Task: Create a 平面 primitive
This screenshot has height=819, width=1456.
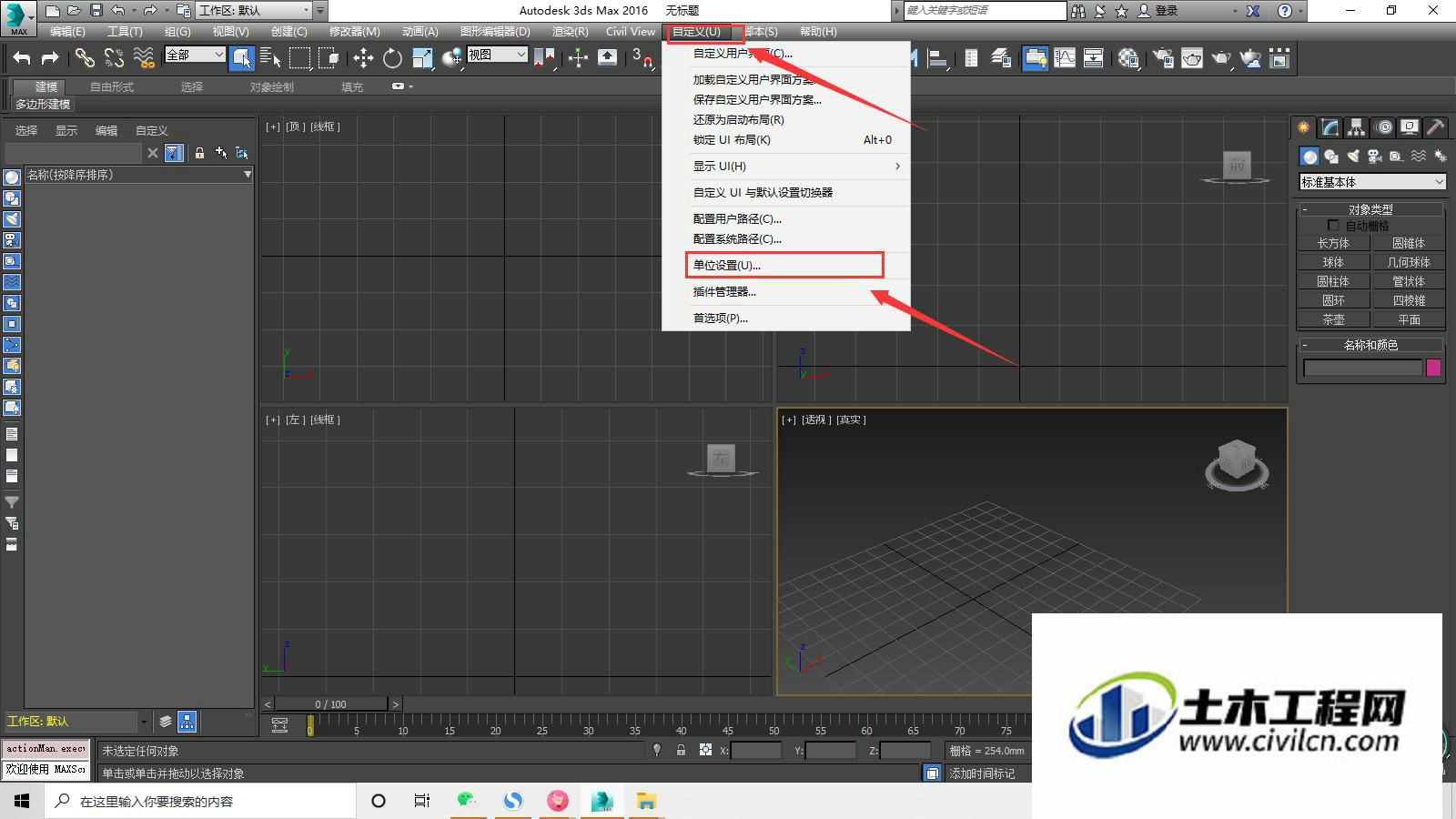Action: tap(1409, 319)
